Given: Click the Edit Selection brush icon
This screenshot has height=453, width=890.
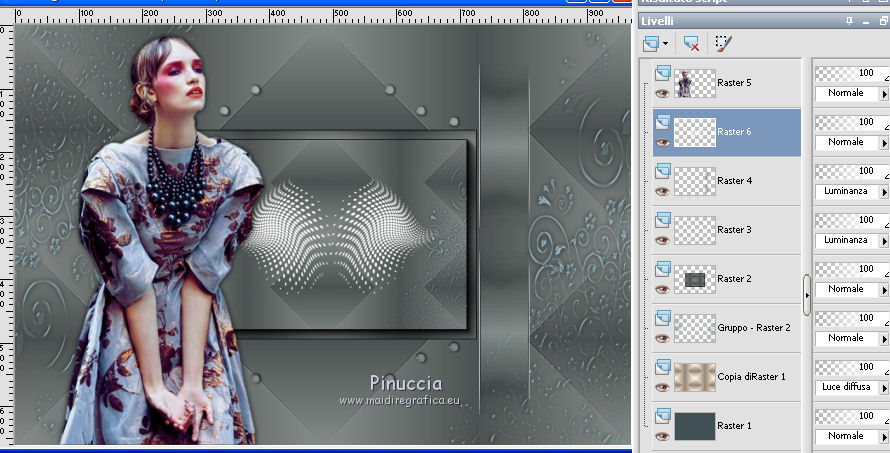Looking at the screenshot, I should pos(723,43).
